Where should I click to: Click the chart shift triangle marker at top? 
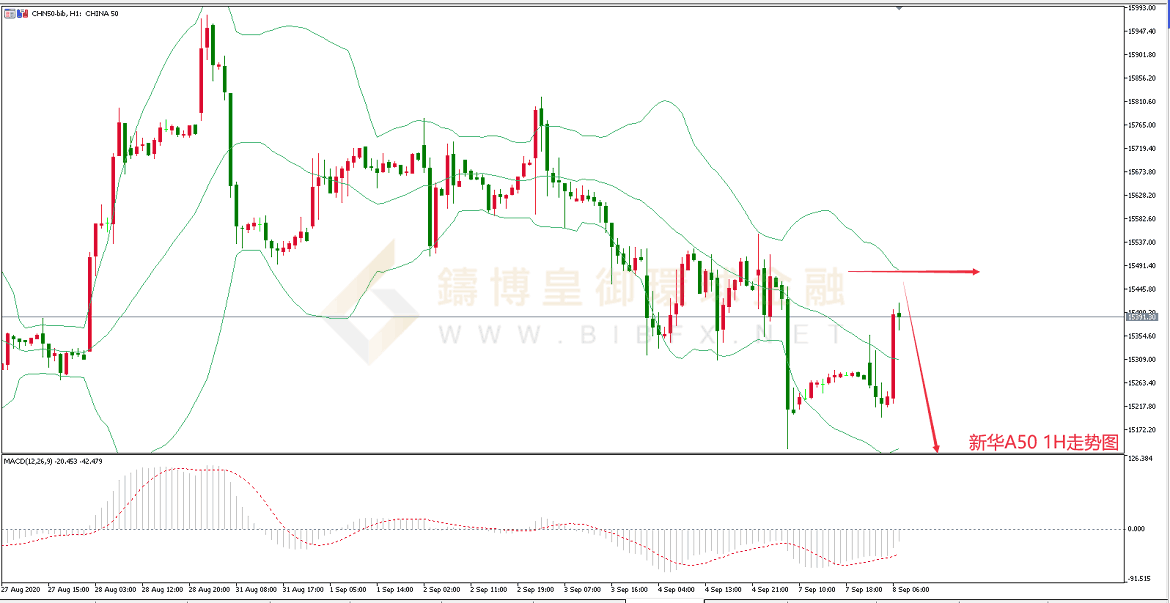pos(899,8)
